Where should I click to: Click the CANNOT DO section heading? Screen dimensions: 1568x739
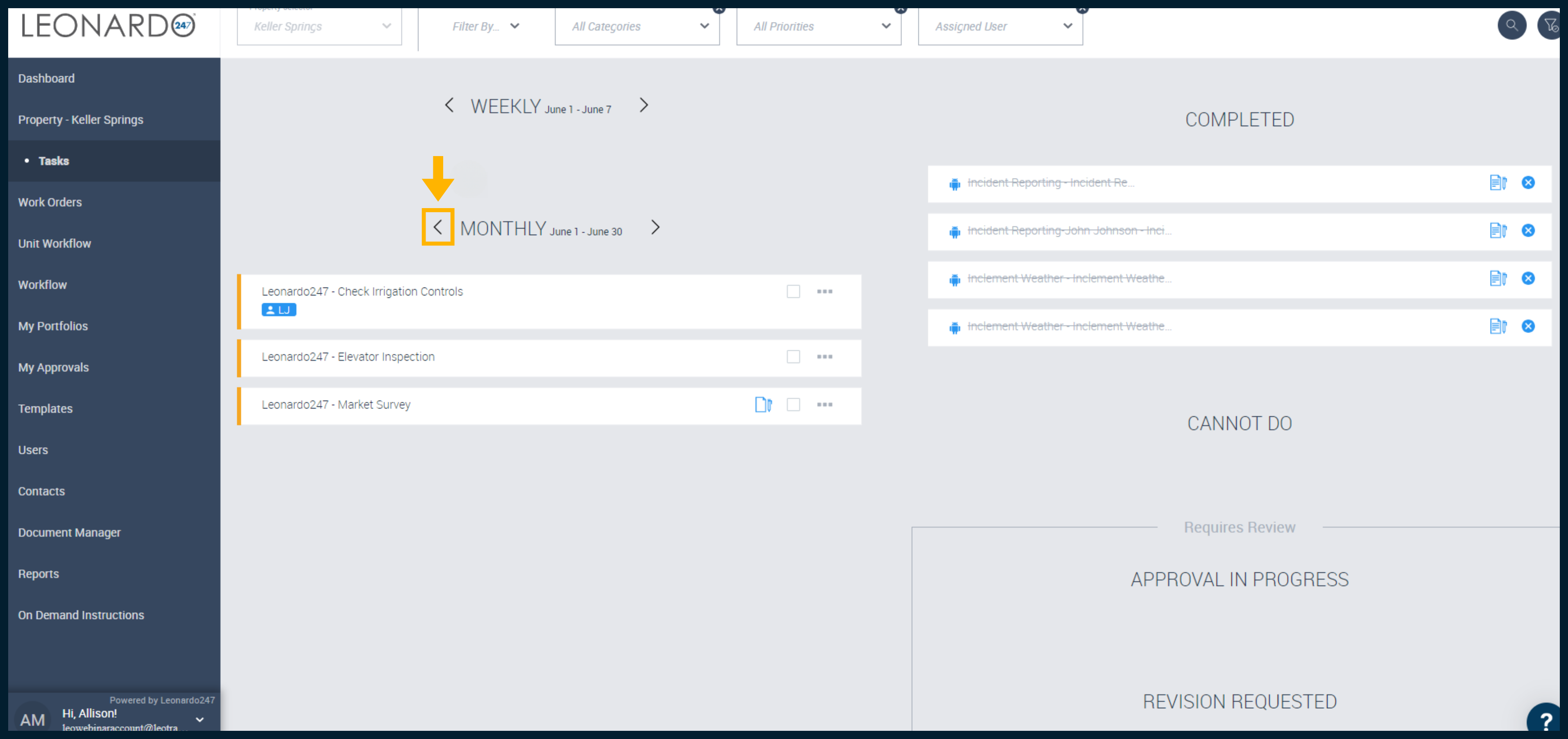1239,424
